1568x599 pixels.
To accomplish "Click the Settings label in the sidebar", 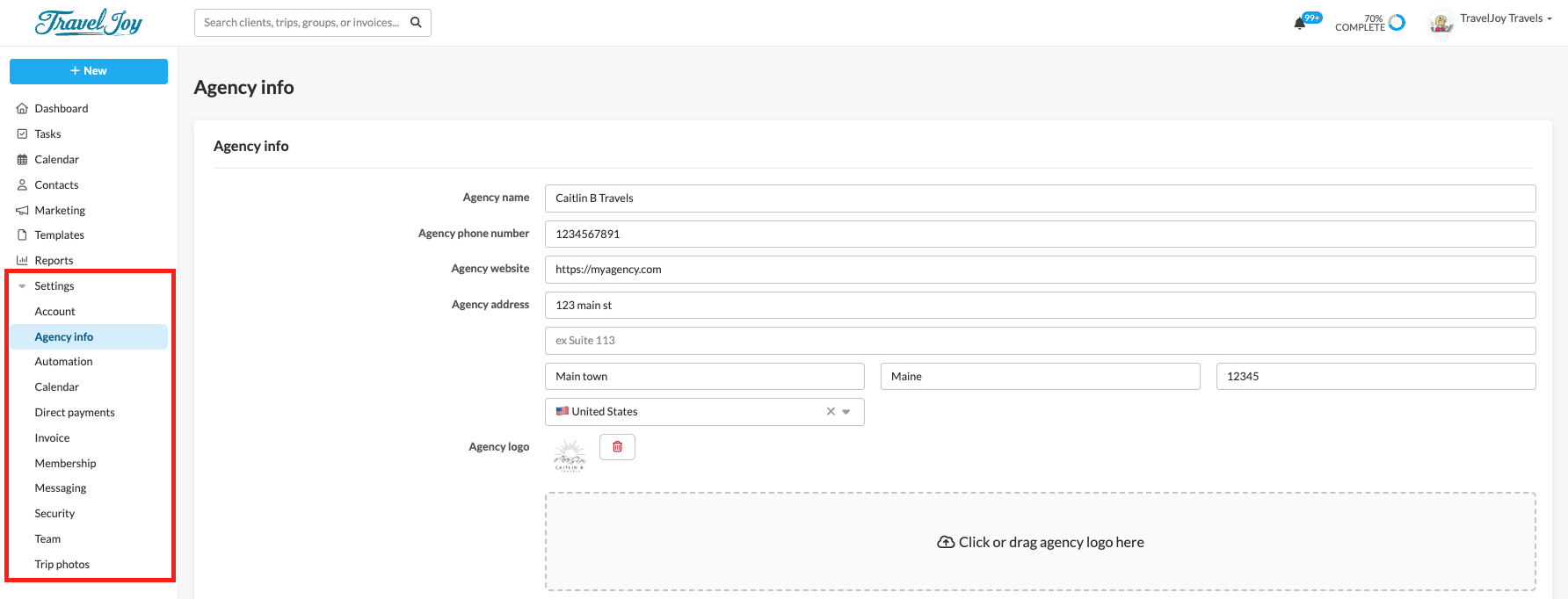I will (54, 286).
